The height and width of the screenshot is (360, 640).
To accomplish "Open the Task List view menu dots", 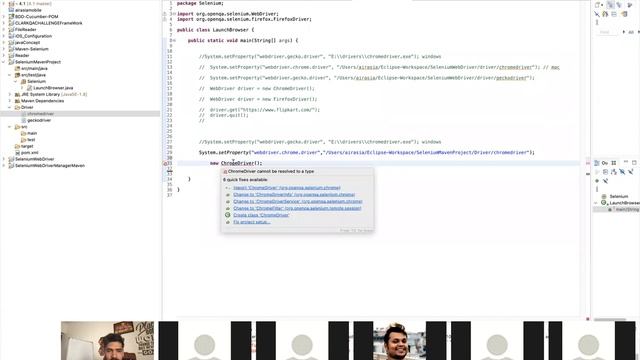I will [597, 22].
